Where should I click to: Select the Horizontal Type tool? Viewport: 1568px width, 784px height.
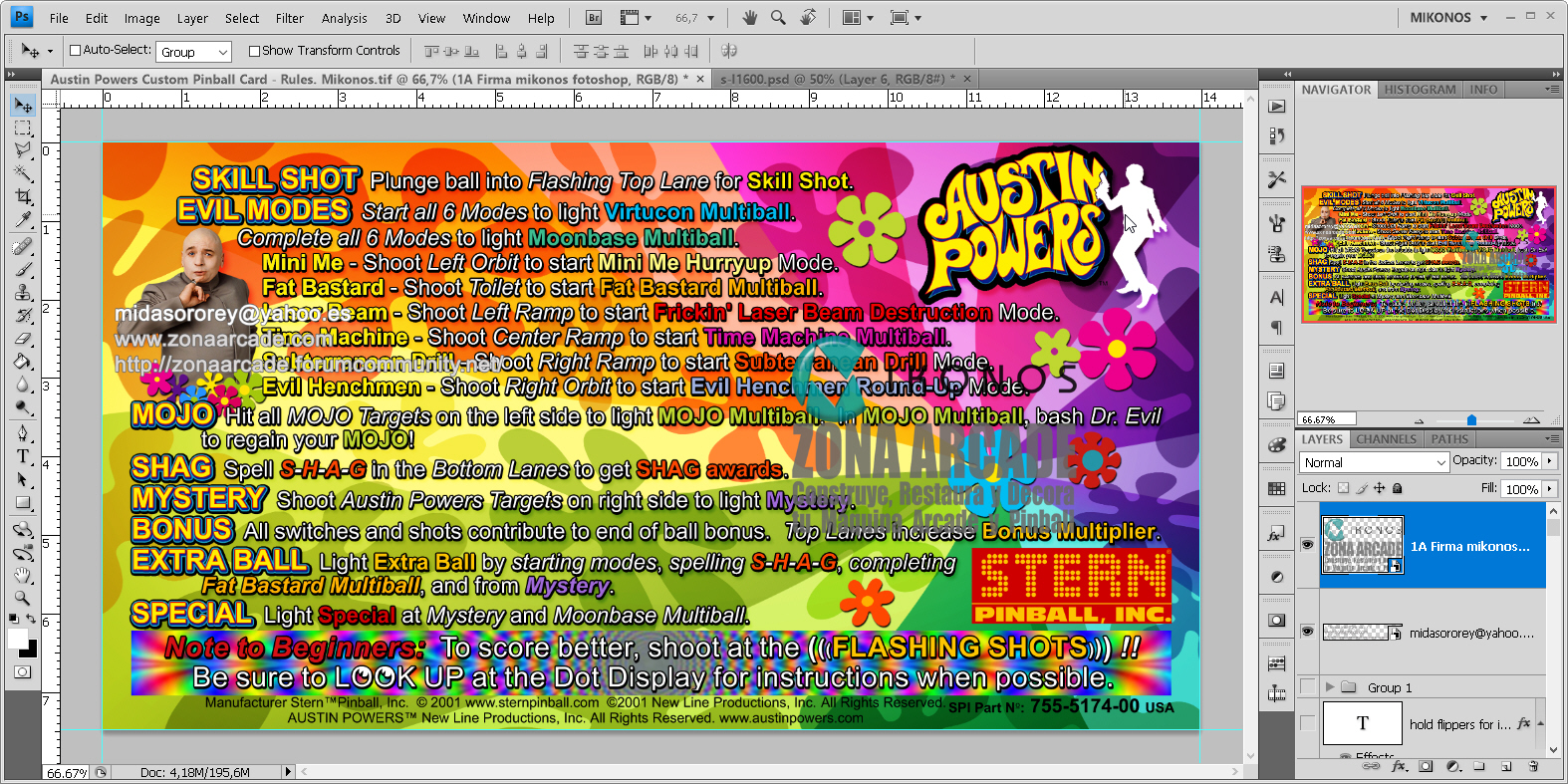tap(23, 456)
